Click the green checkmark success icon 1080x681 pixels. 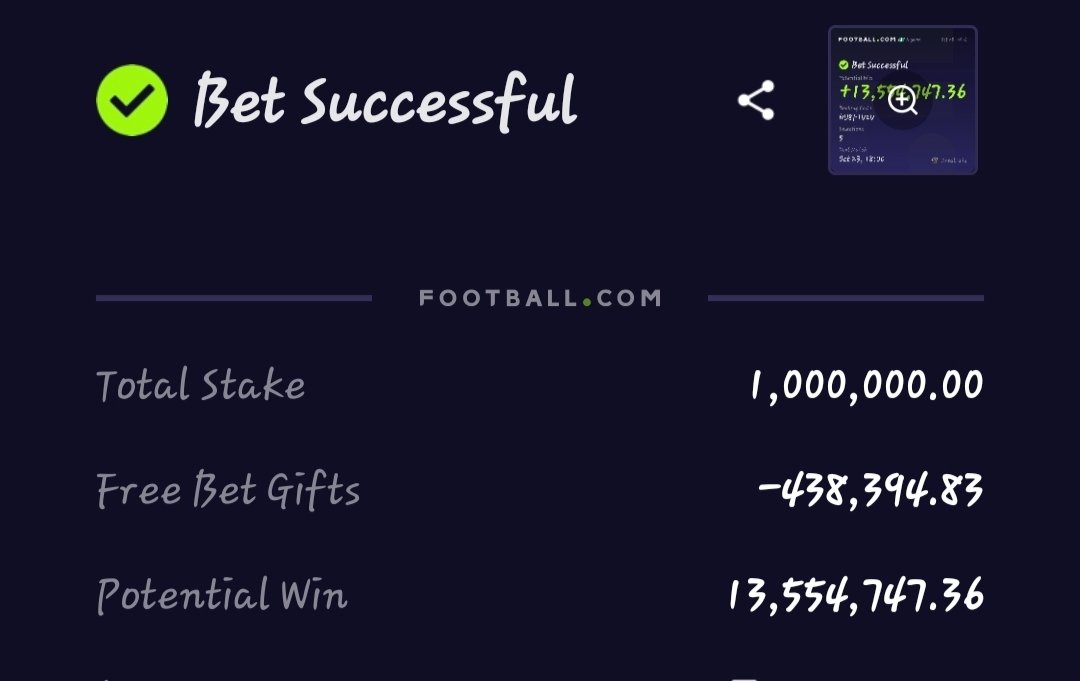pos(132,101)
